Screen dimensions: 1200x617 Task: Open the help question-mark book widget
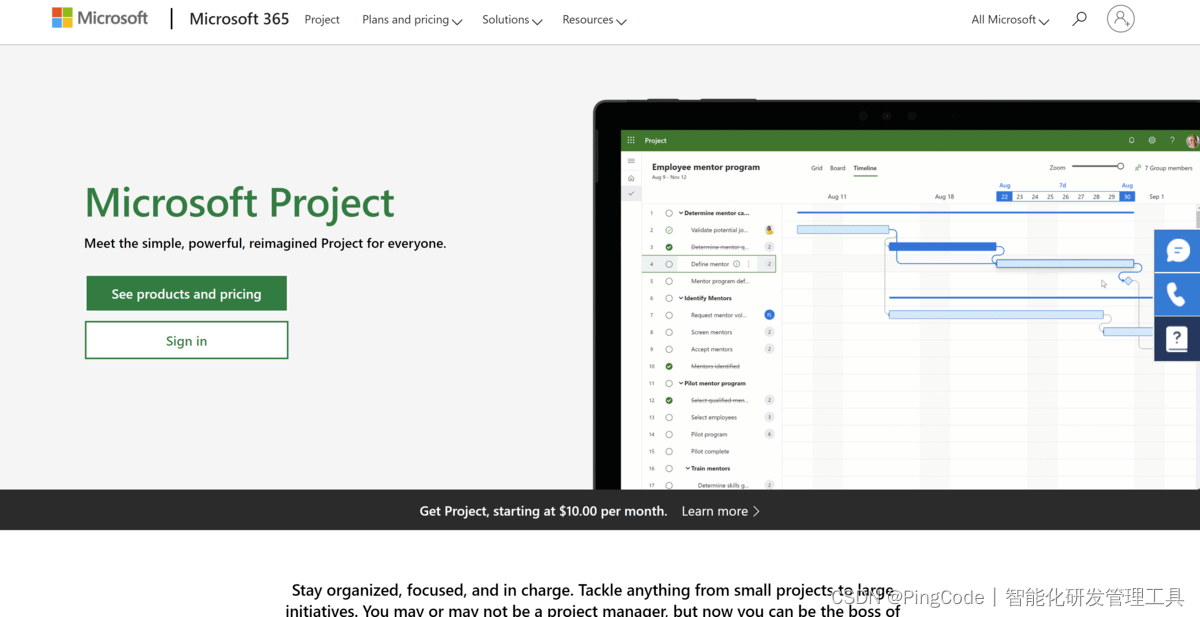(x=1178, y=338)
